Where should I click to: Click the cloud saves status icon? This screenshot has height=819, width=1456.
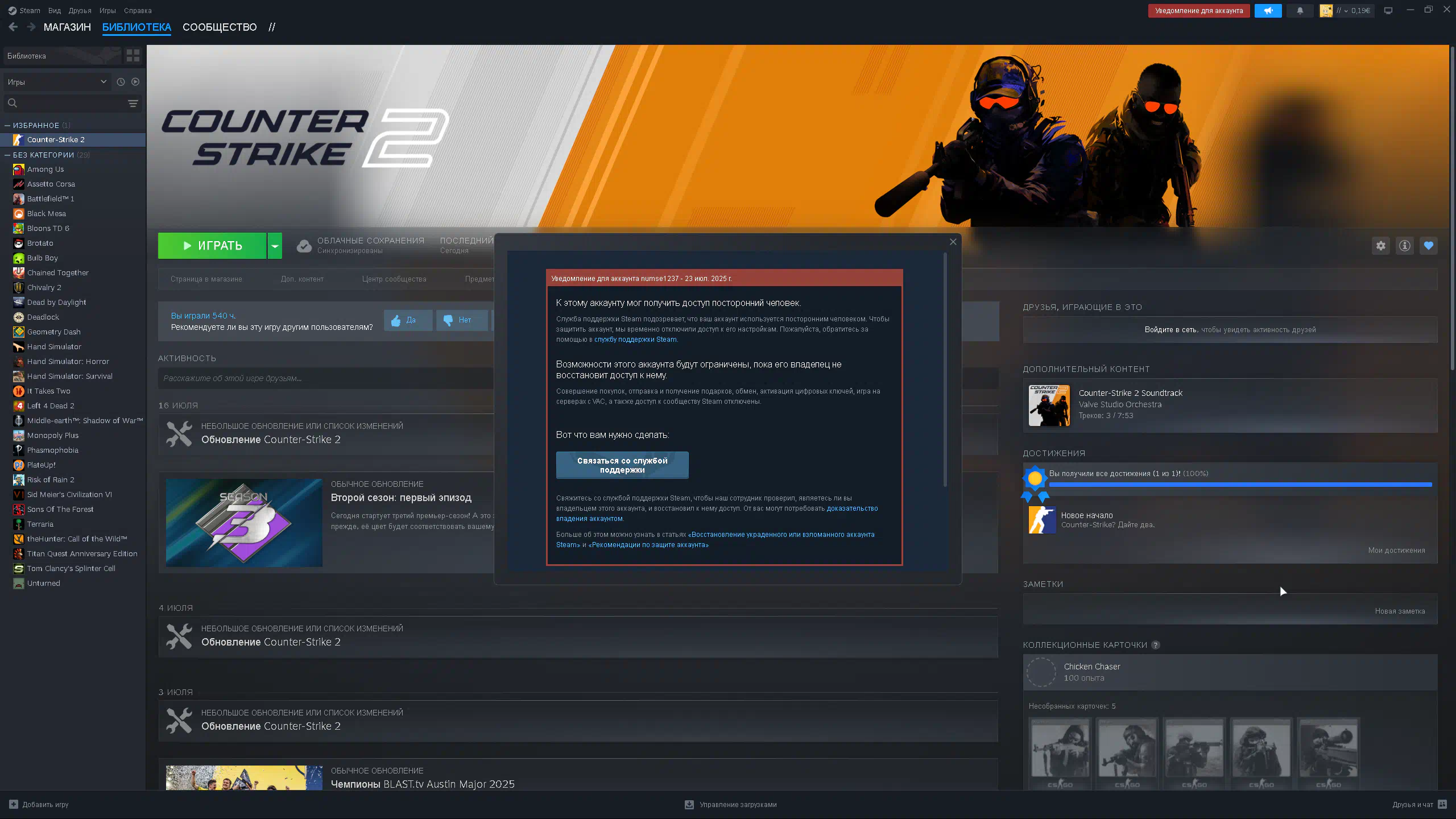304,246
